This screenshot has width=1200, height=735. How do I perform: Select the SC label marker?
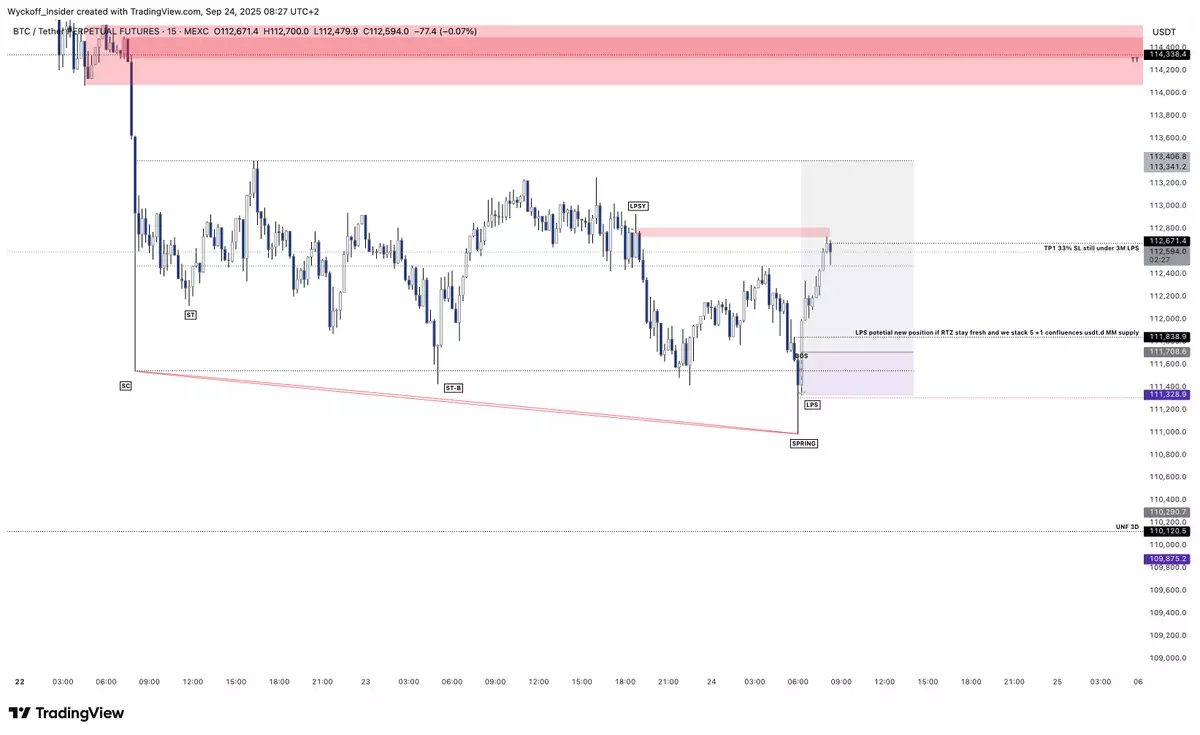click(x=125, y=384)
